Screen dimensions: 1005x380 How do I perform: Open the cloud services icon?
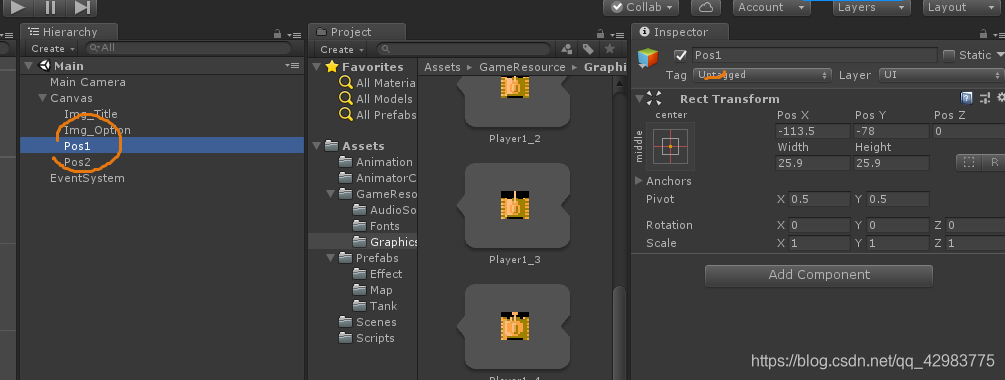click(706, 8)
